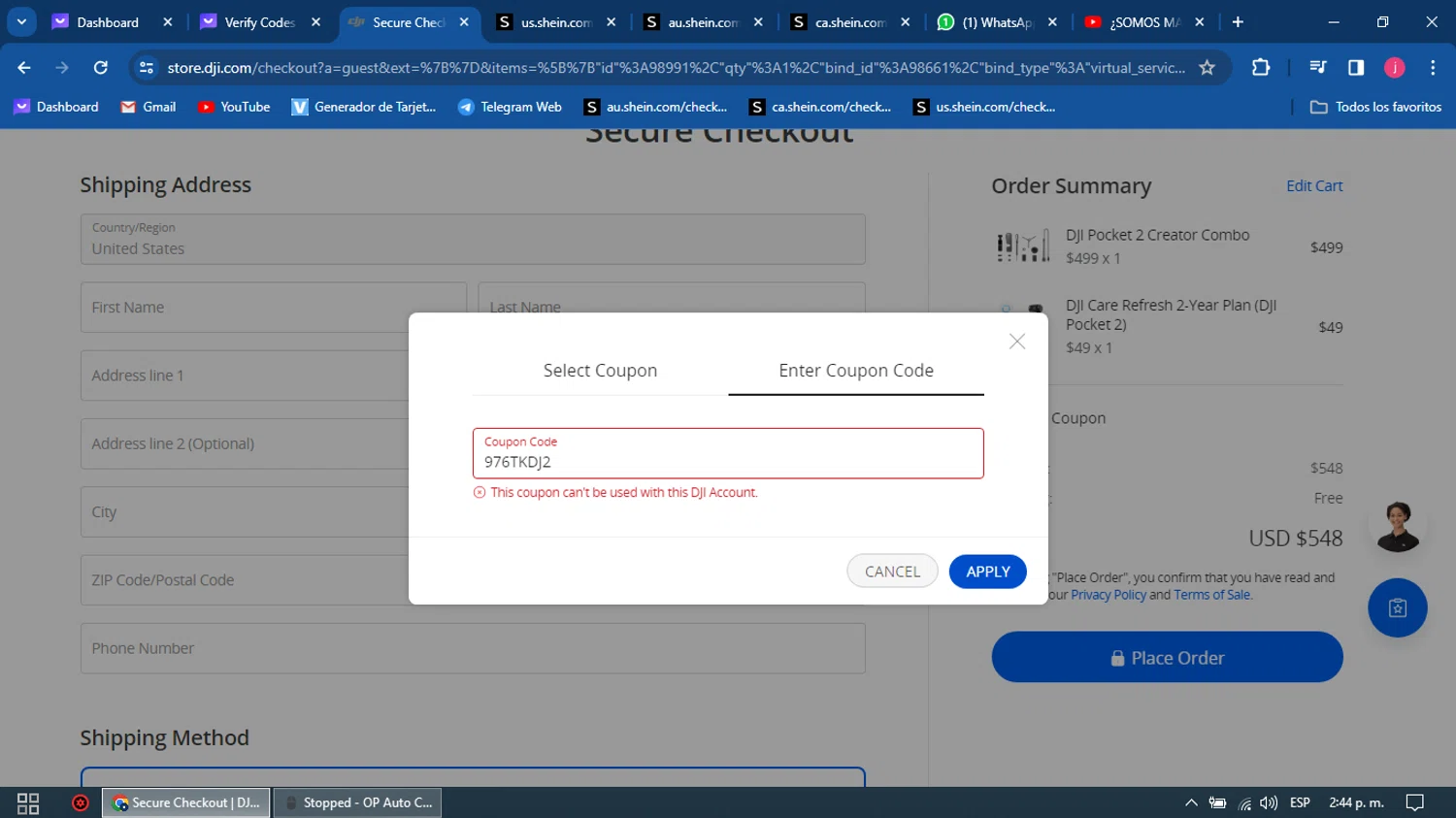Focus the First Name field
The height and width of the screenshot is (818, 1456).
click(274, 307)
